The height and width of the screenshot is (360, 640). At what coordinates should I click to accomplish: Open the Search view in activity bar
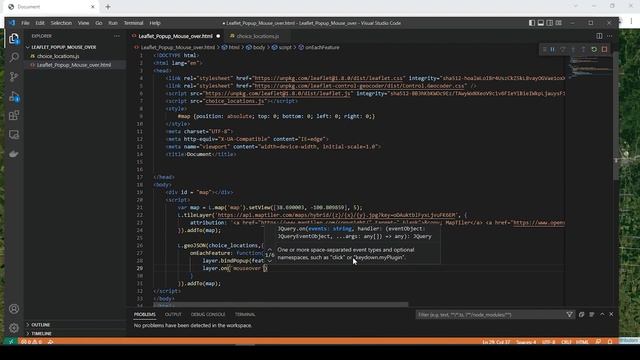click(x=14, y=57)
